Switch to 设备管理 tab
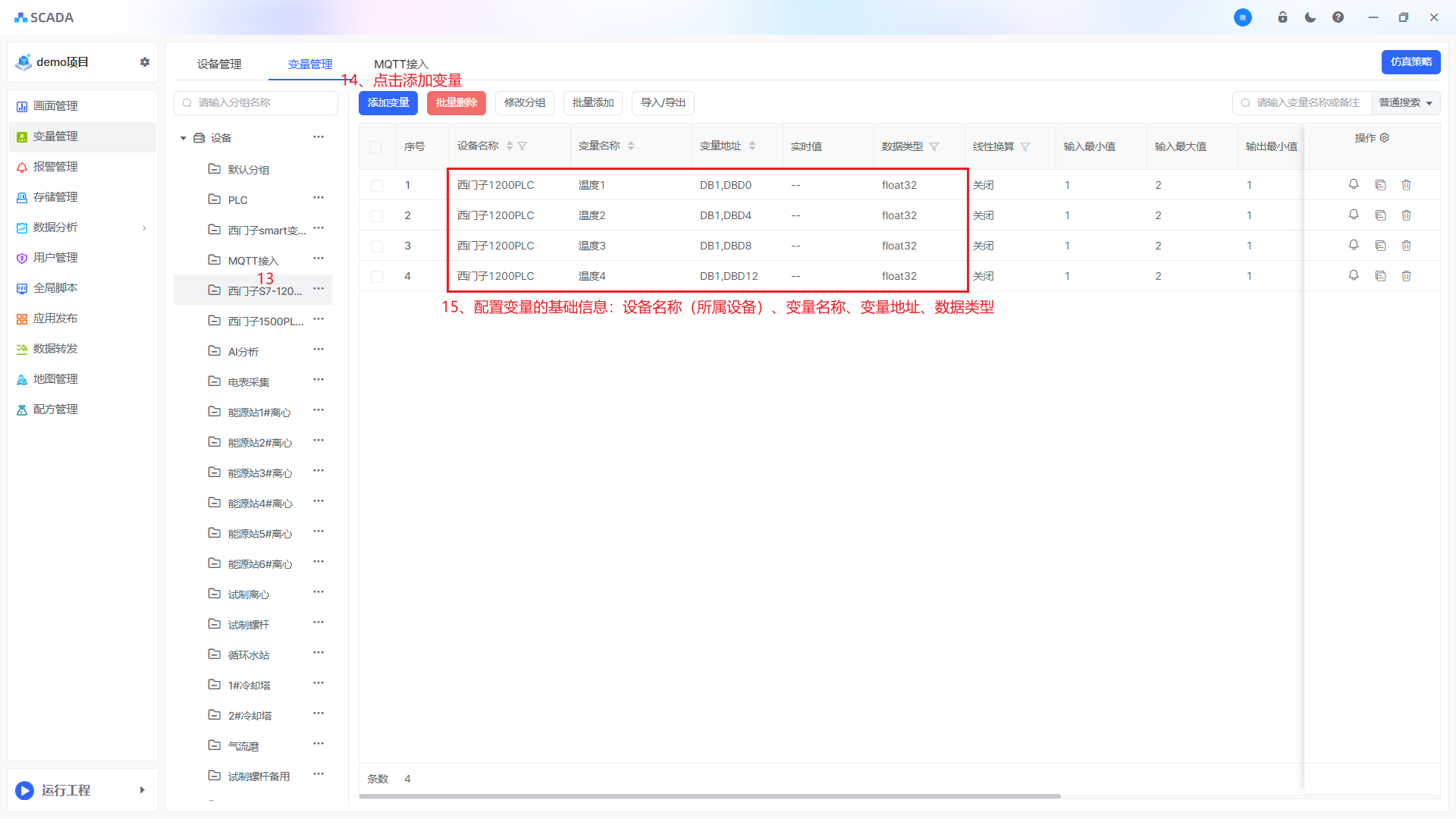 coord(219,64)
